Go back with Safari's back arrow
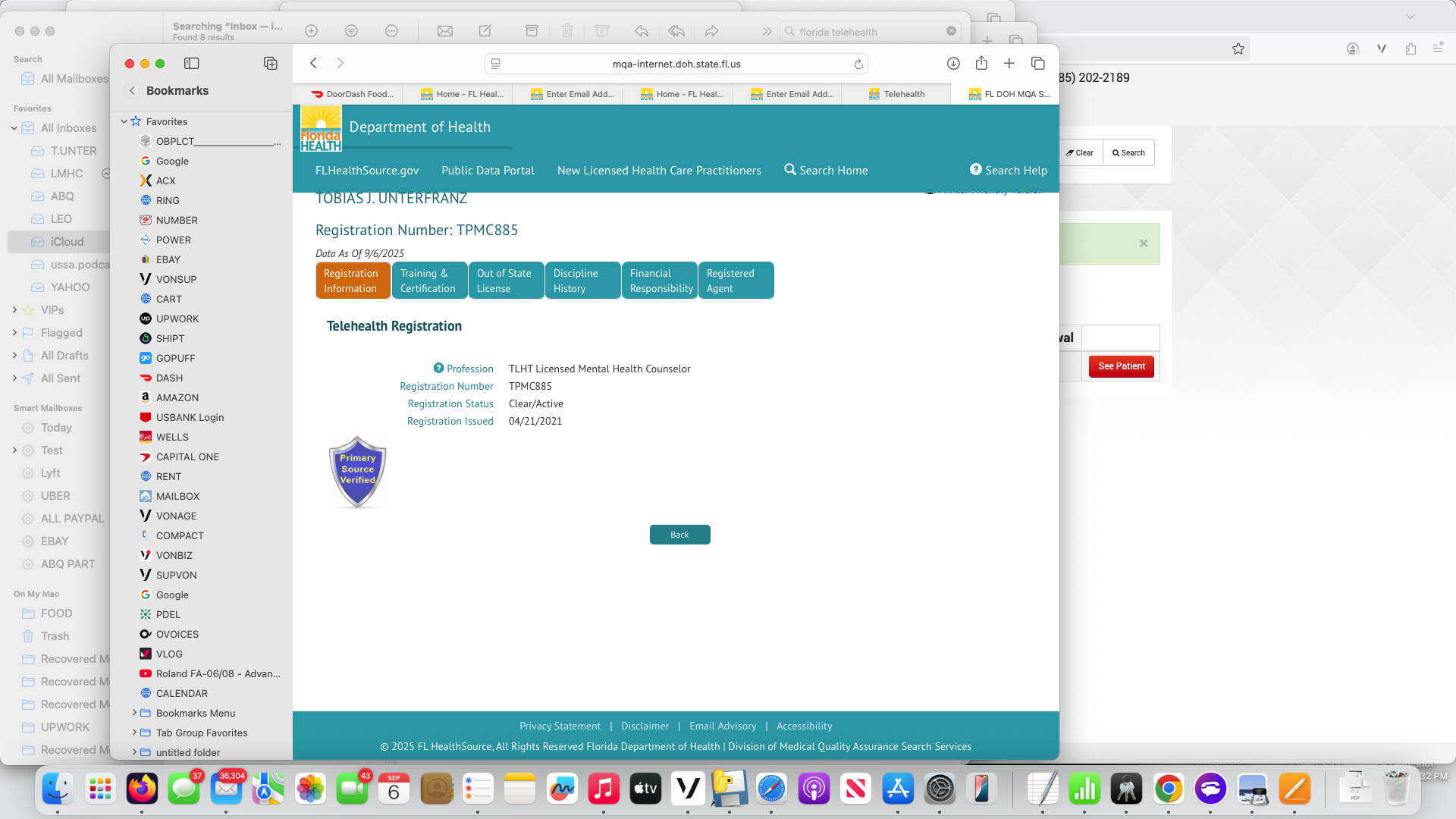Image resolution: width=1456 pixels, height=819 pixels. pos(313,64)
